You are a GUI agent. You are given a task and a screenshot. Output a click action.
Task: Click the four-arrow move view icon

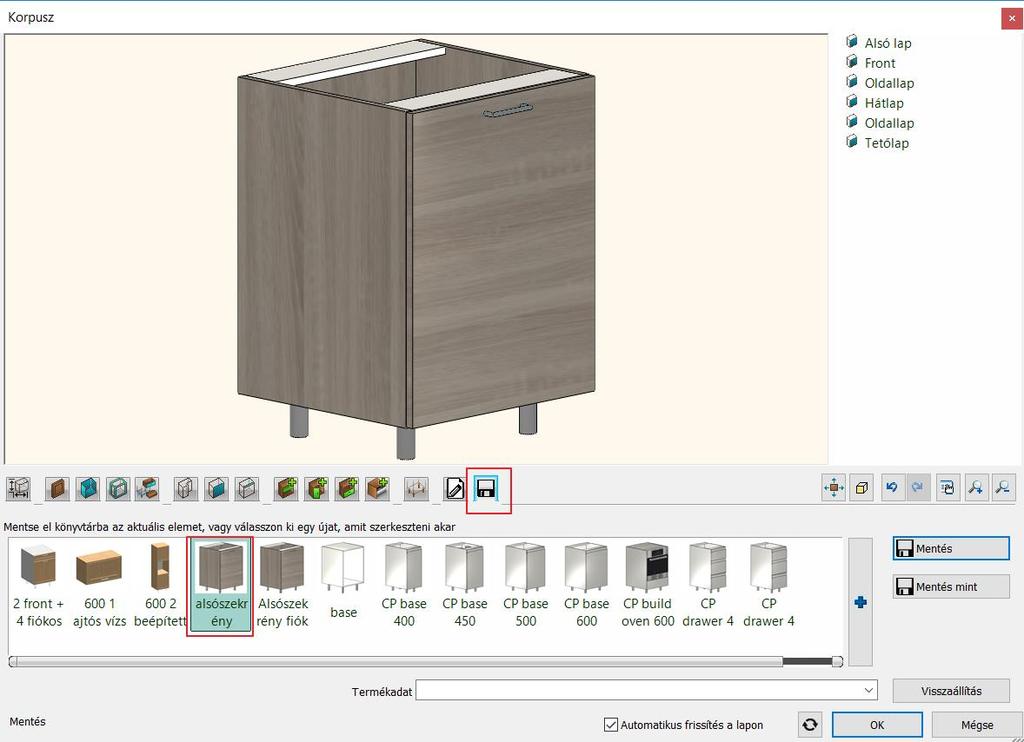coord(834,487)
